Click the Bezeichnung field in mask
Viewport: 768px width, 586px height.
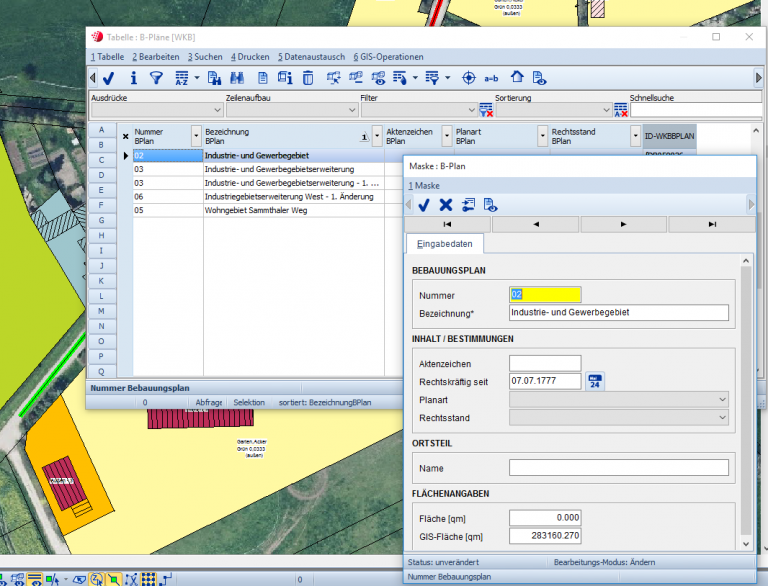coord(619,313)
